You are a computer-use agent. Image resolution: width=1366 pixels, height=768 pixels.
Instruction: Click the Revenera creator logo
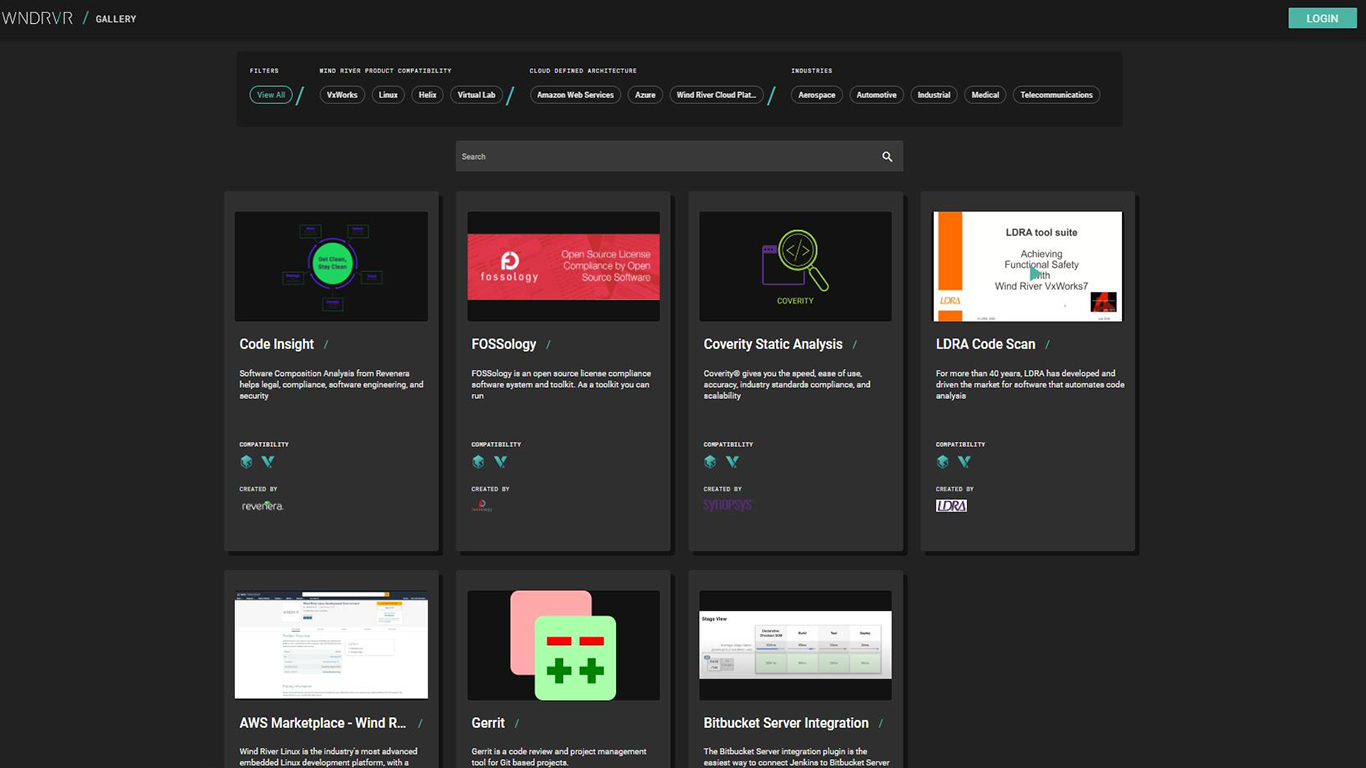pos(262,506)
